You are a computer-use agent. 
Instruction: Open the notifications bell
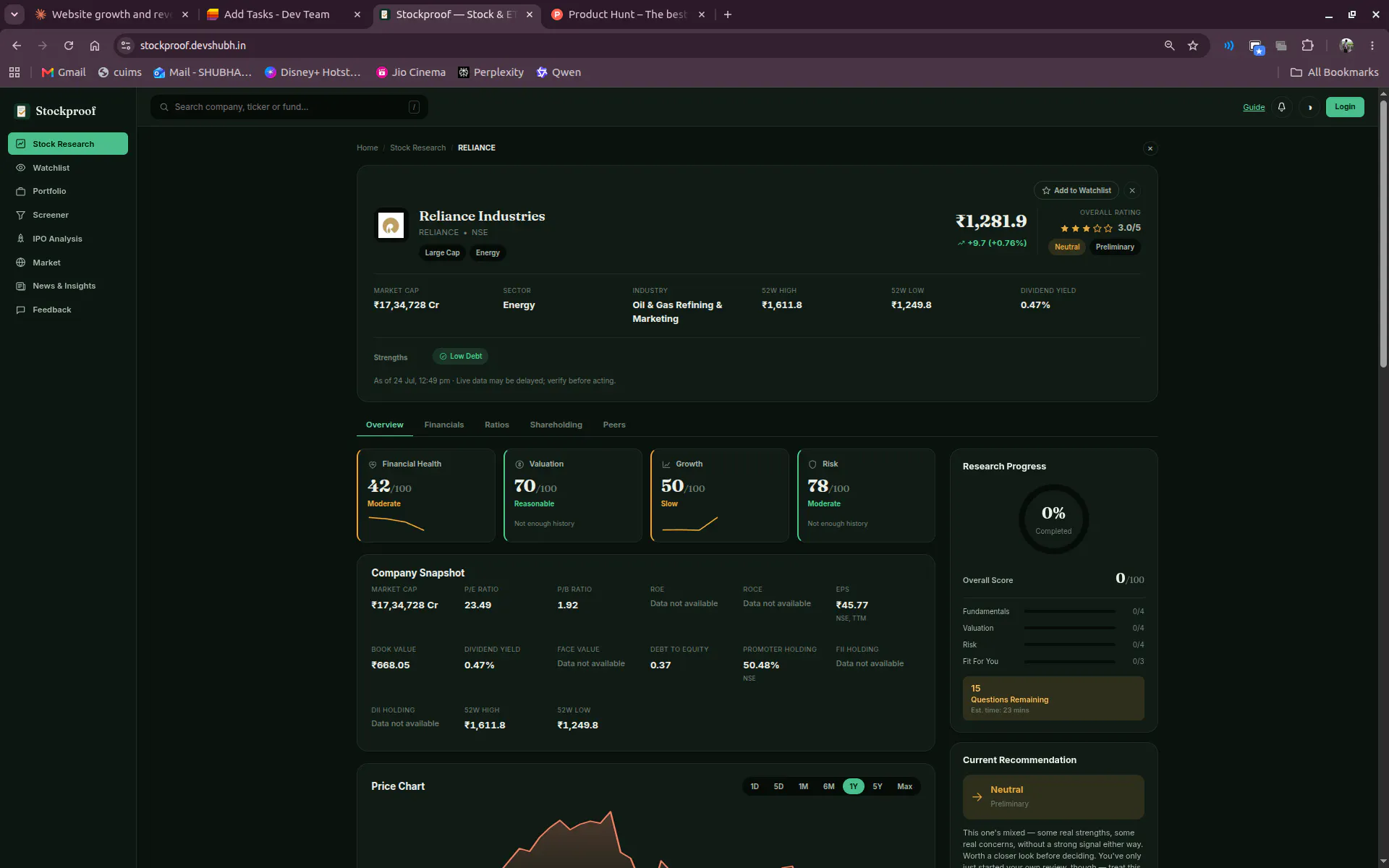(1281, 107)
